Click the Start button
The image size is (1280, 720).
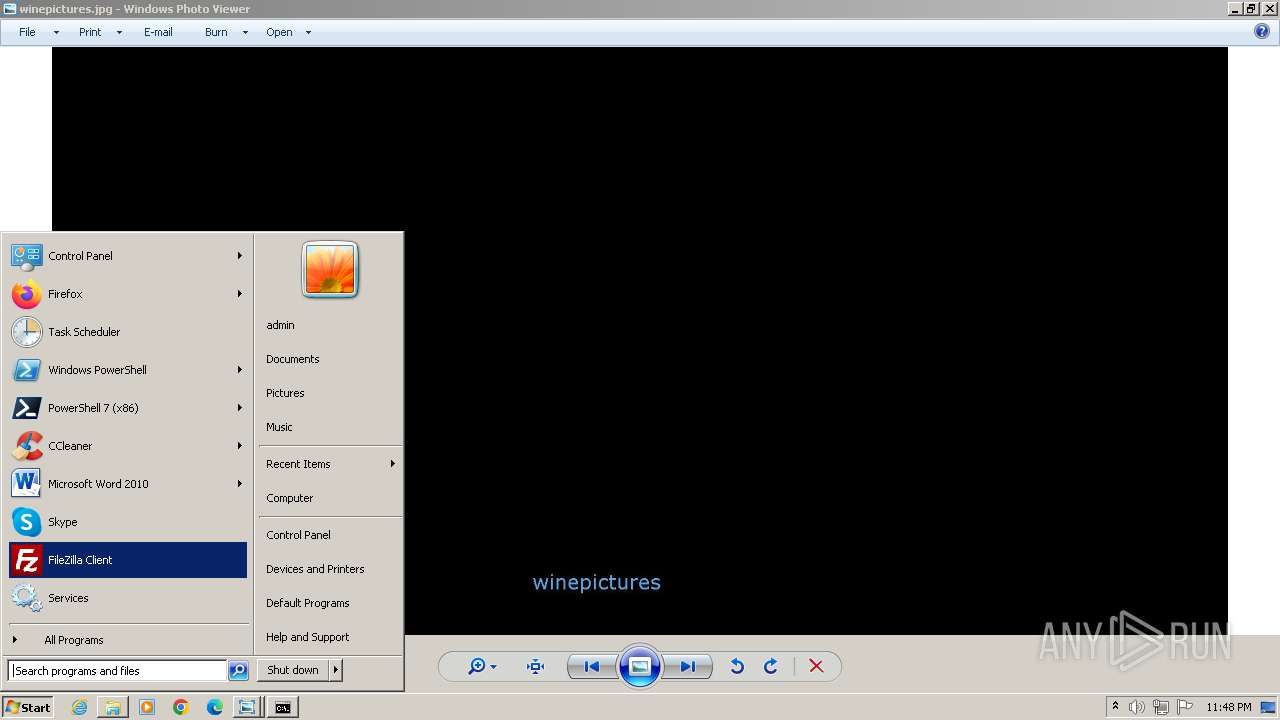tap(28, 707)
